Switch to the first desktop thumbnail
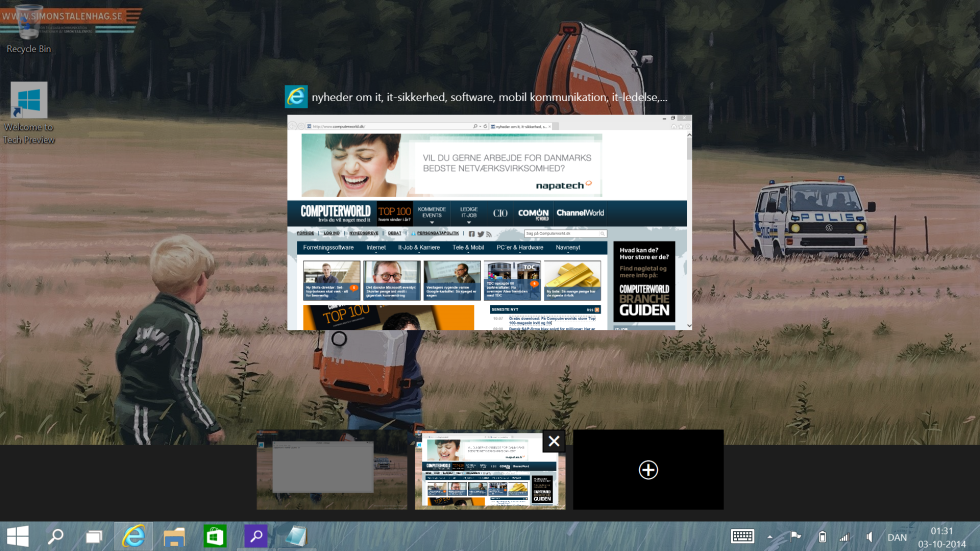980x551 pixels. (332, 470)
